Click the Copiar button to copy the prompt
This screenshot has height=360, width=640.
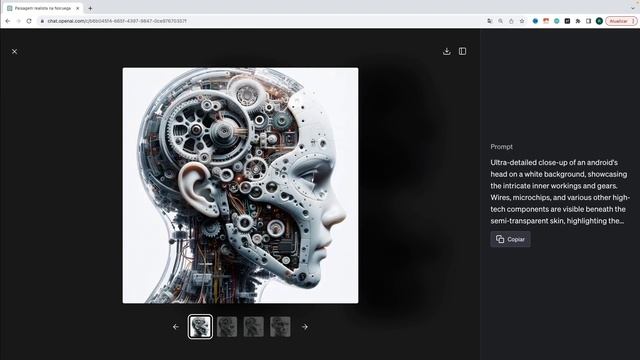click(510, 239)
